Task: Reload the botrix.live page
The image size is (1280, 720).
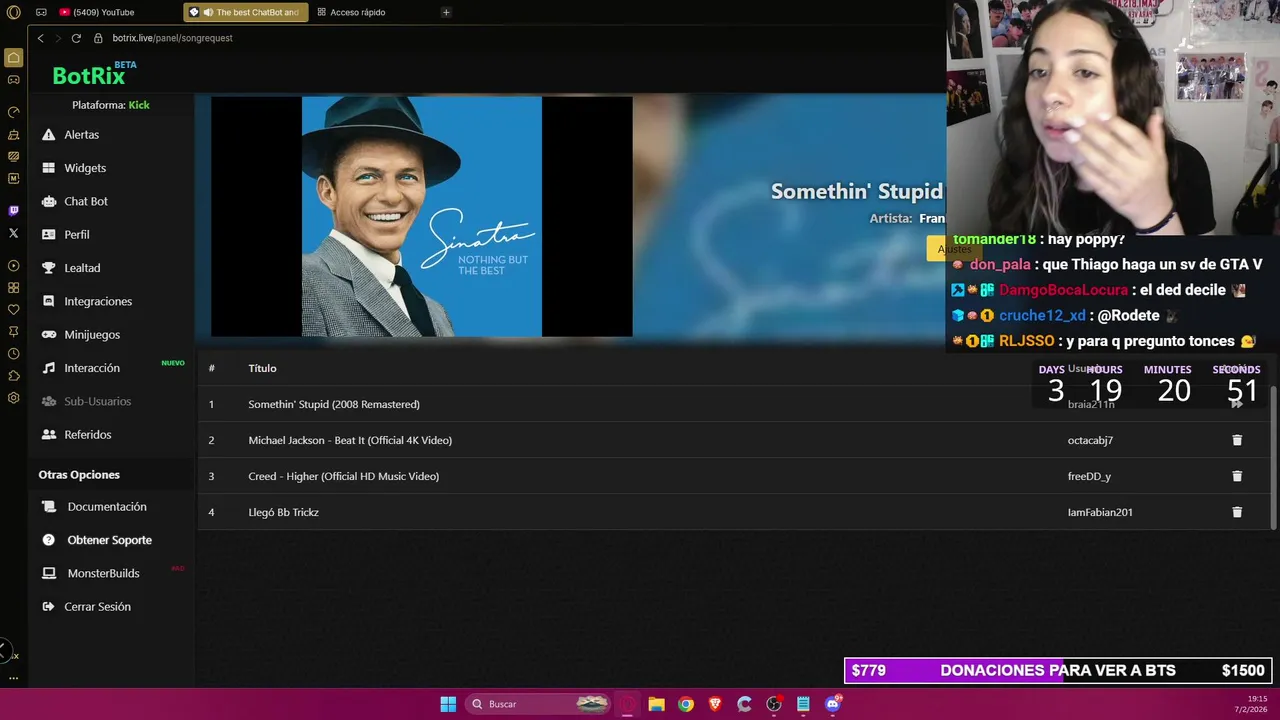Action: [x=76, y=38]
